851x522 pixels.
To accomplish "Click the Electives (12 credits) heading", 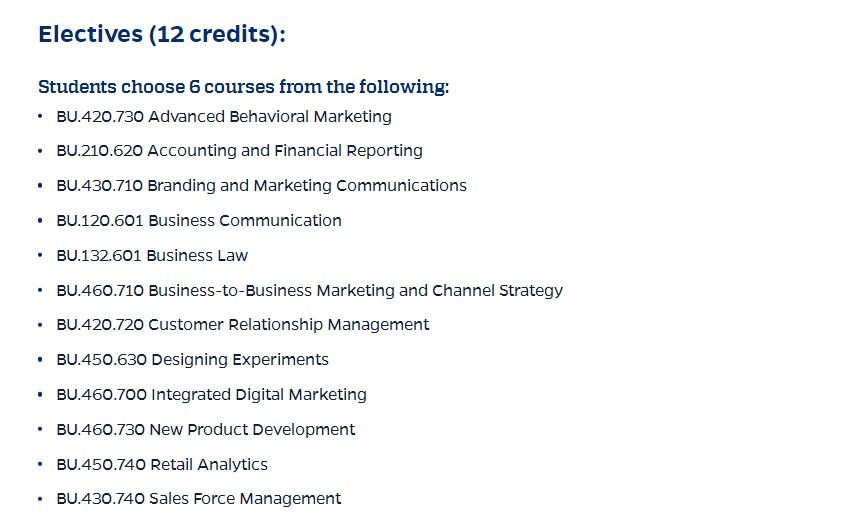I will [x=162, y=34].
